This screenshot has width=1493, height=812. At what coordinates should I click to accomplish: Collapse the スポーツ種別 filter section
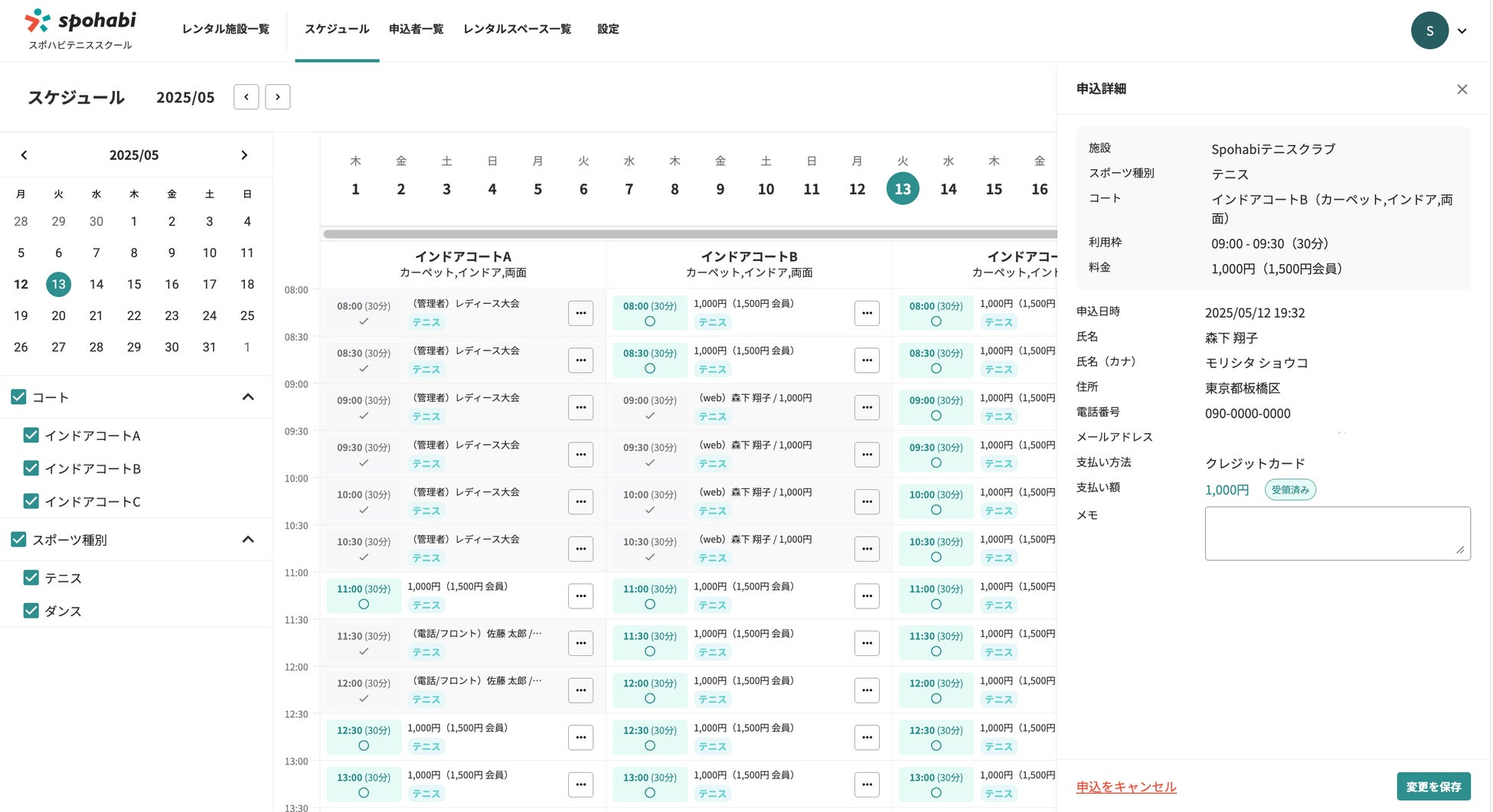(x=248, y=540)
